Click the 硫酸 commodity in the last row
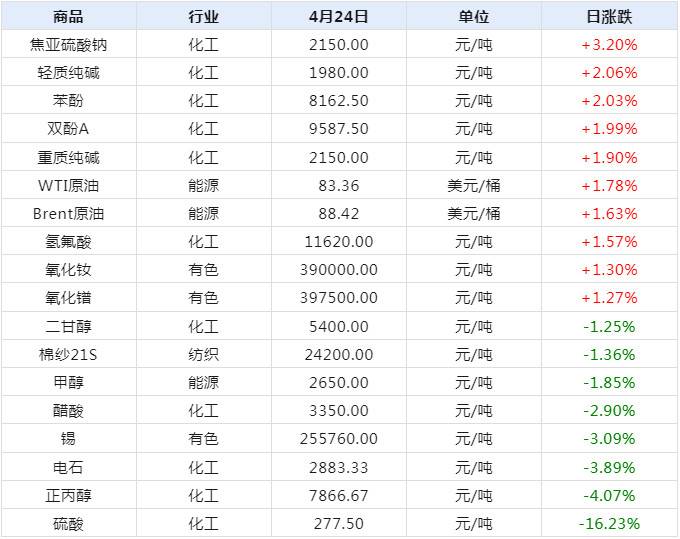Screen dimensions: 680x539 tap(68, 523)
